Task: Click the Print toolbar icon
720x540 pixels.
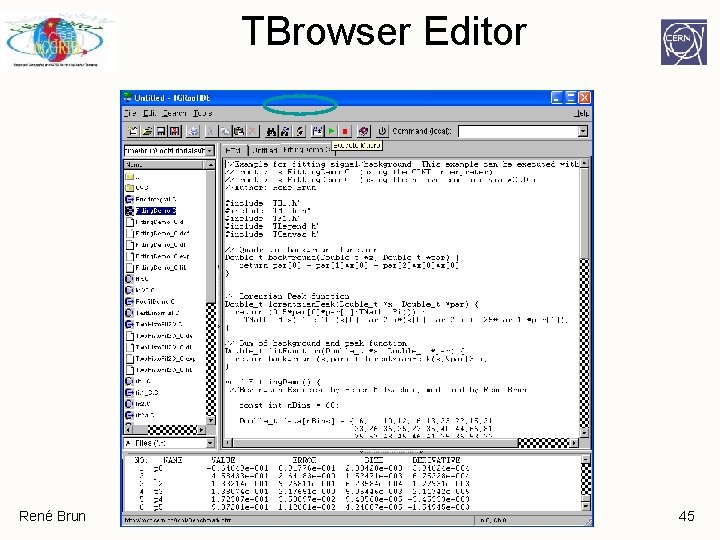Action: 193,131
